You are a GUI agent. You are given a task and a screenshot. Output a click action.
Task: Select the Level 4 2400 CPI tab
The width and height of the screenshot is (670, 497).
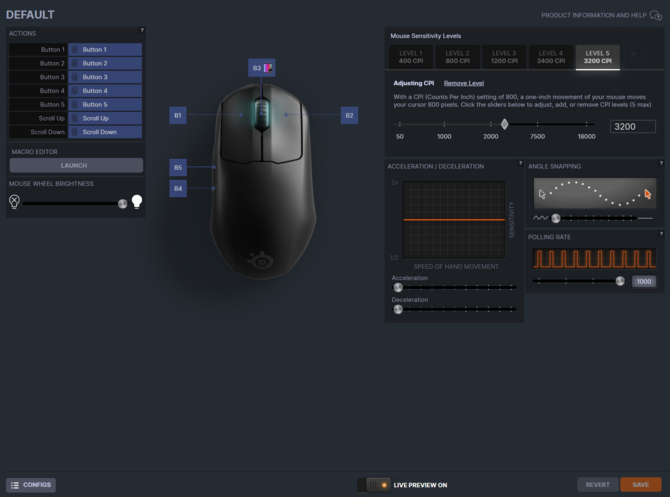coord(551,57)
